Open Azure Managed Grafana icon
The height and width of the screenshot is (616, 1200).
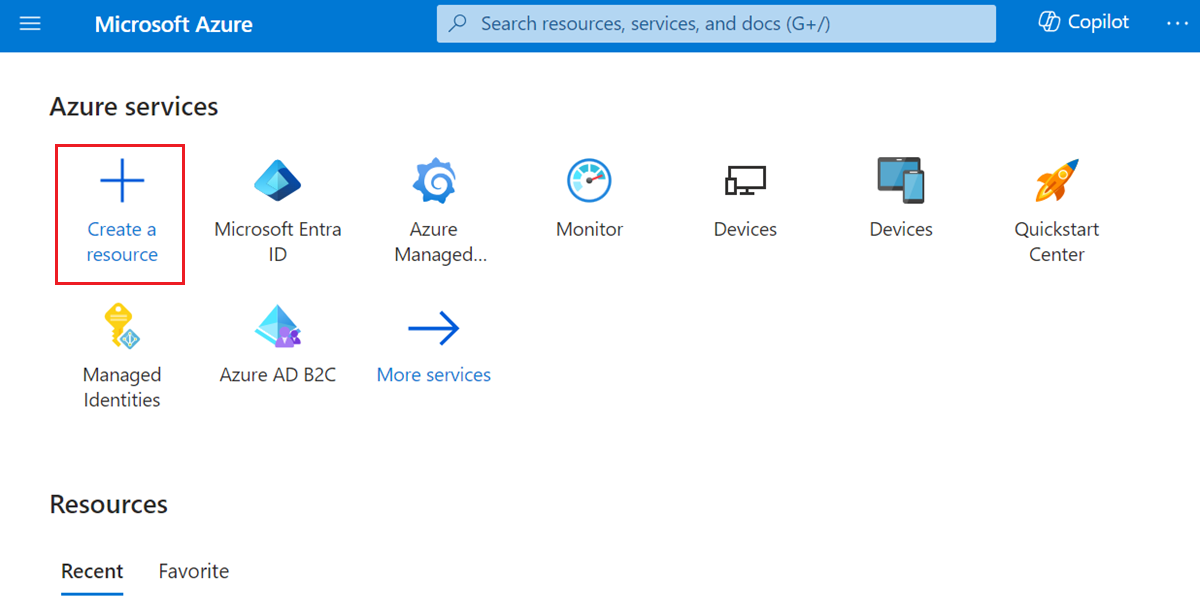click(434, 181)
